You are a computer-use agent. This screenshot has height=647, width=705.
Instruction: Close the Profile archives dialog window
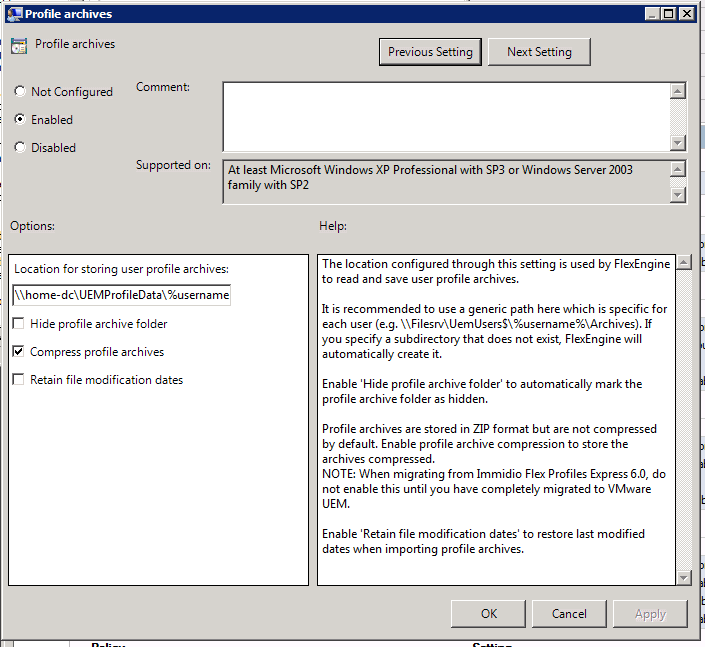[x=685, y=14]
